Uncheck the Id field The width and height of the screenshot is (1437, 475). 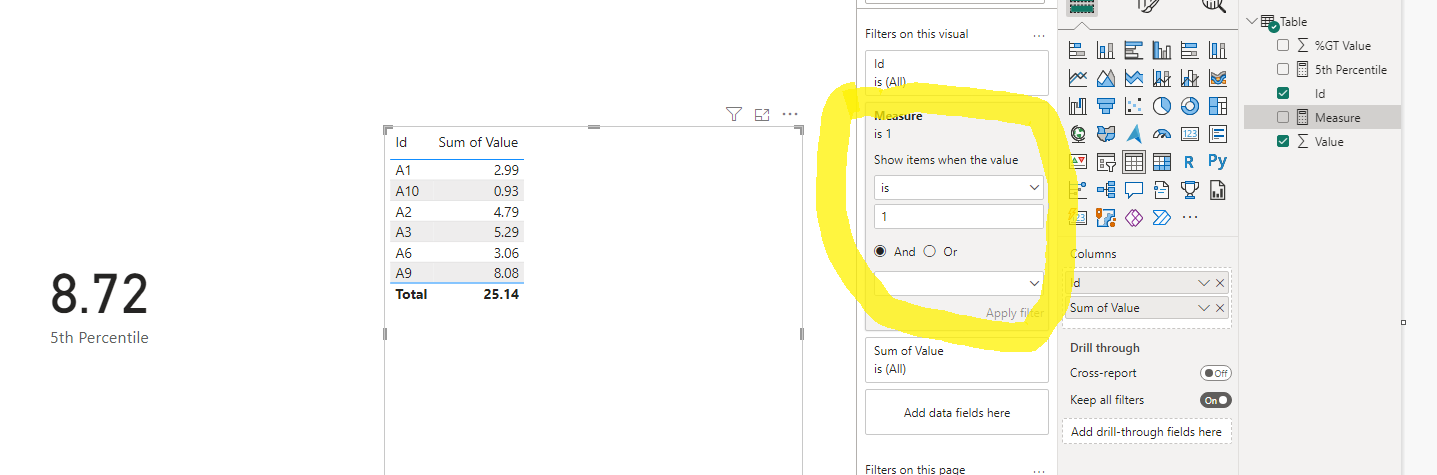pyautogui.click(x=1284, y=93)
